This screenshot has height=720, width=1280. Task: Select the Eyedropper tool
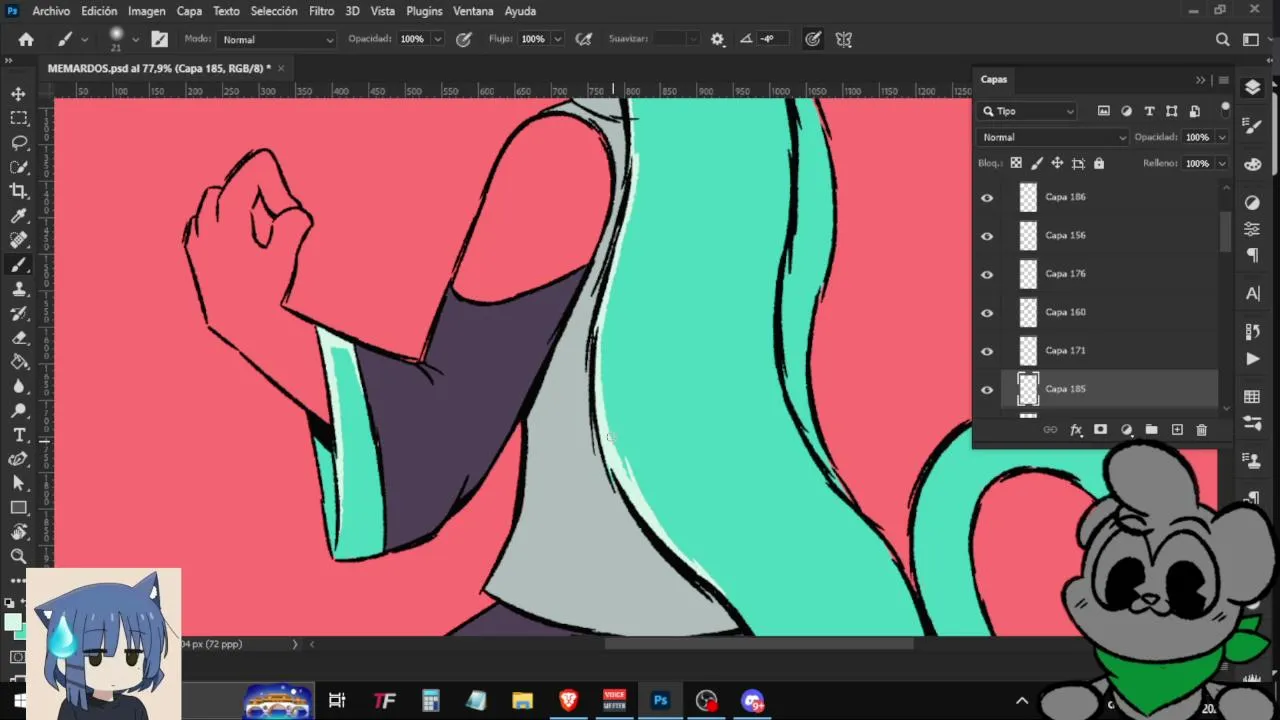18,216
